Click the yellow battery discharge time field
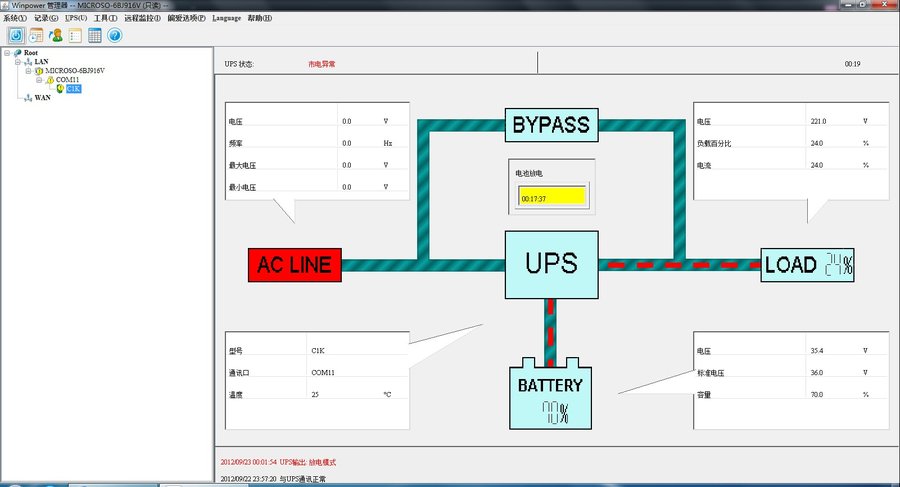This screenshot has width=900, height=487. (x=552, y=196)
